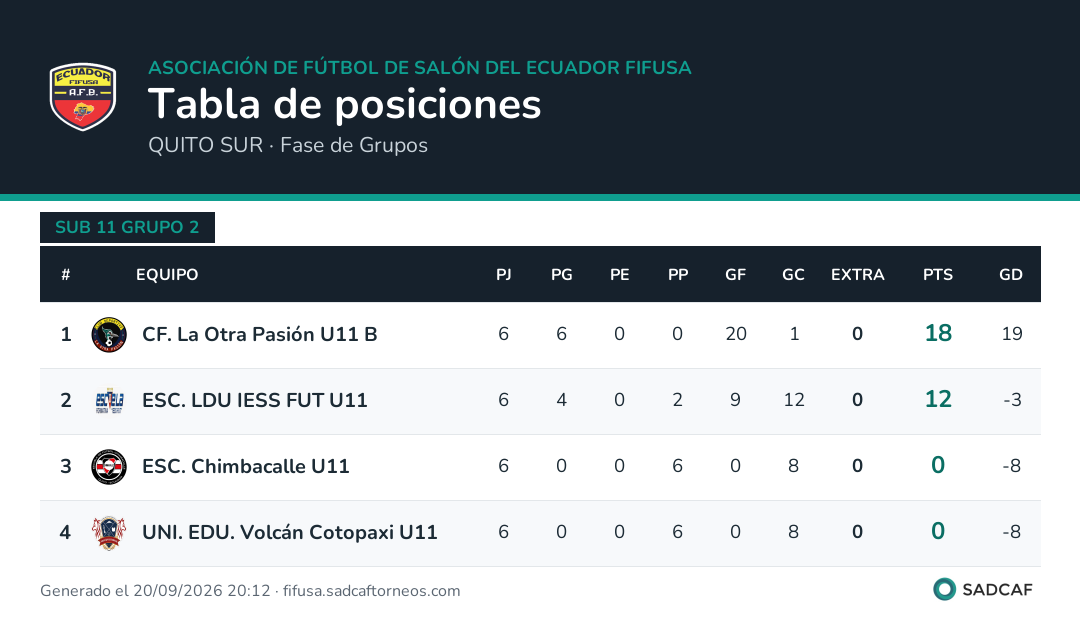Click the SADCAF ring logo icon

point(944,590)
